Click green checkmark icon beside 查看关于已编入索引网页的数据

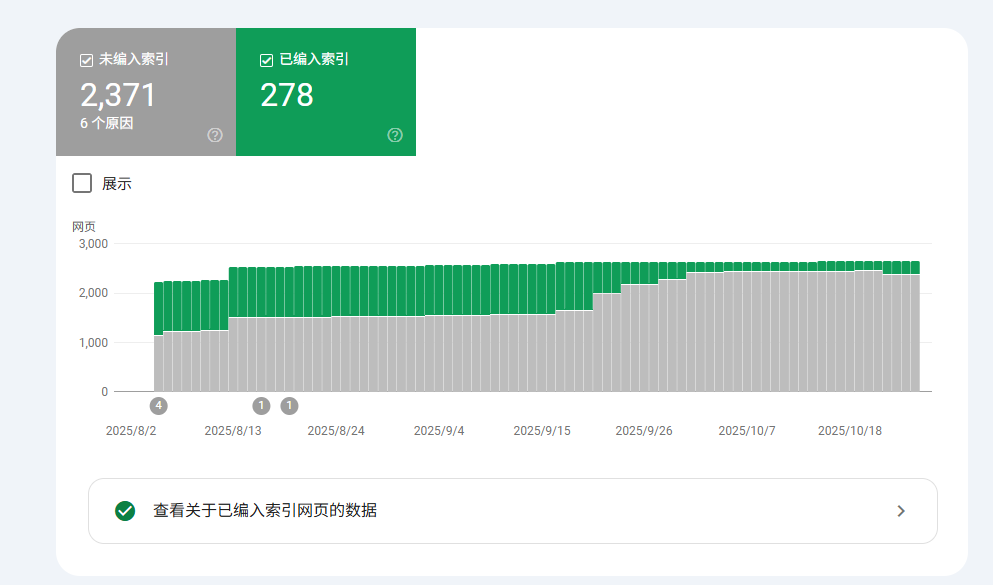[x=125, y=511]
